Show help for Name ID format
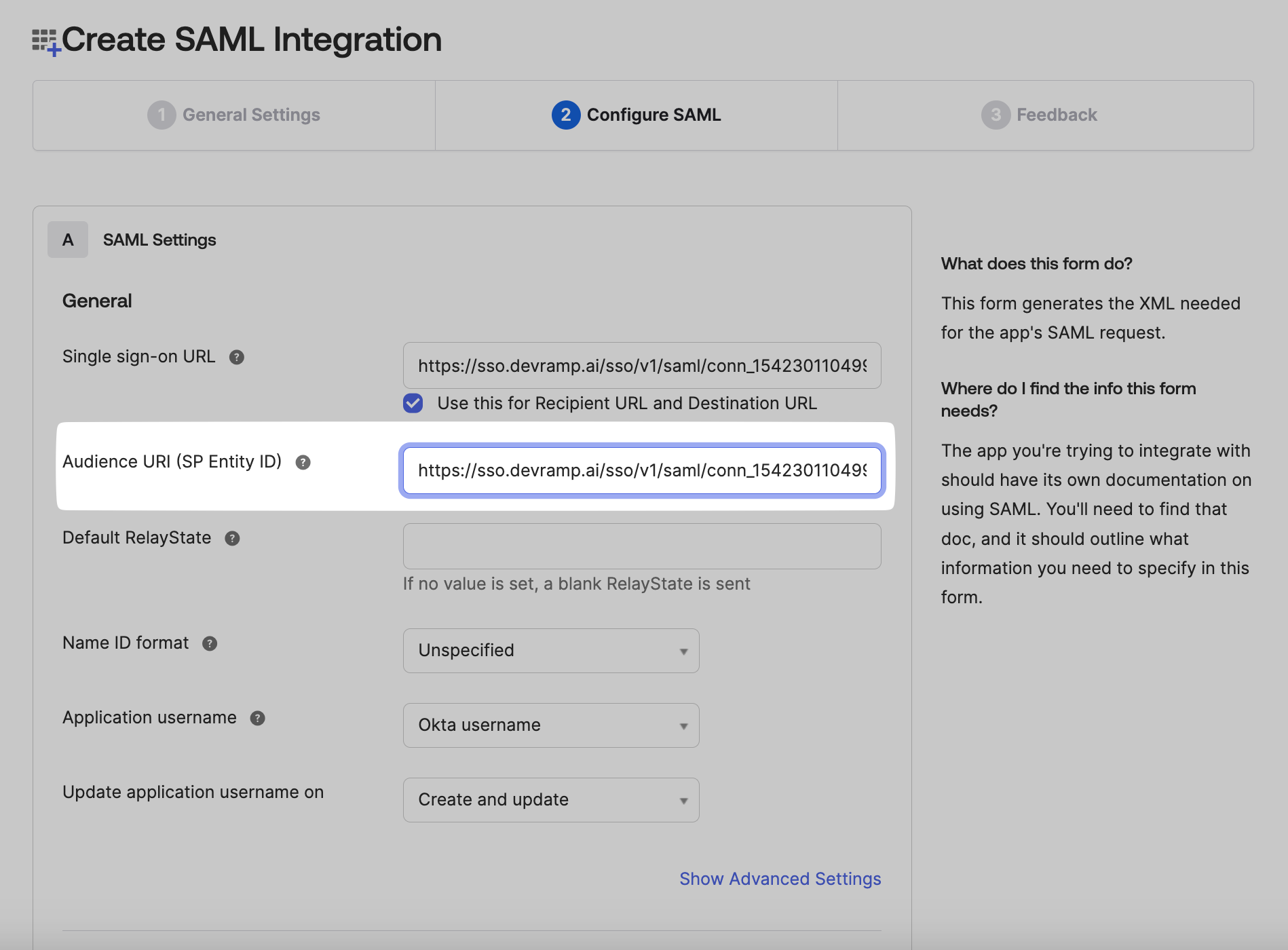Image resolution: width=1288 pixels, height=950 pixels. (x=210, y=643)
